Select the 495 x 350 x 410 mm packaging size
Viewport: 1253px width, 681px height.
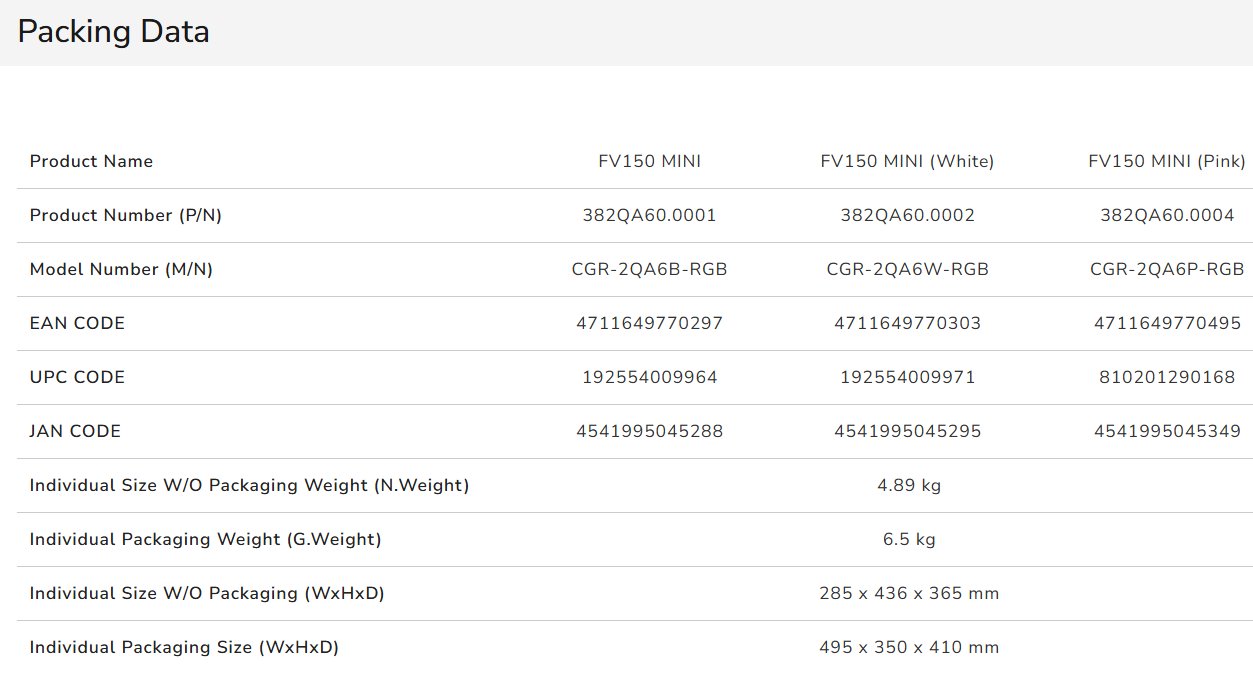click(x=908, y=648)
